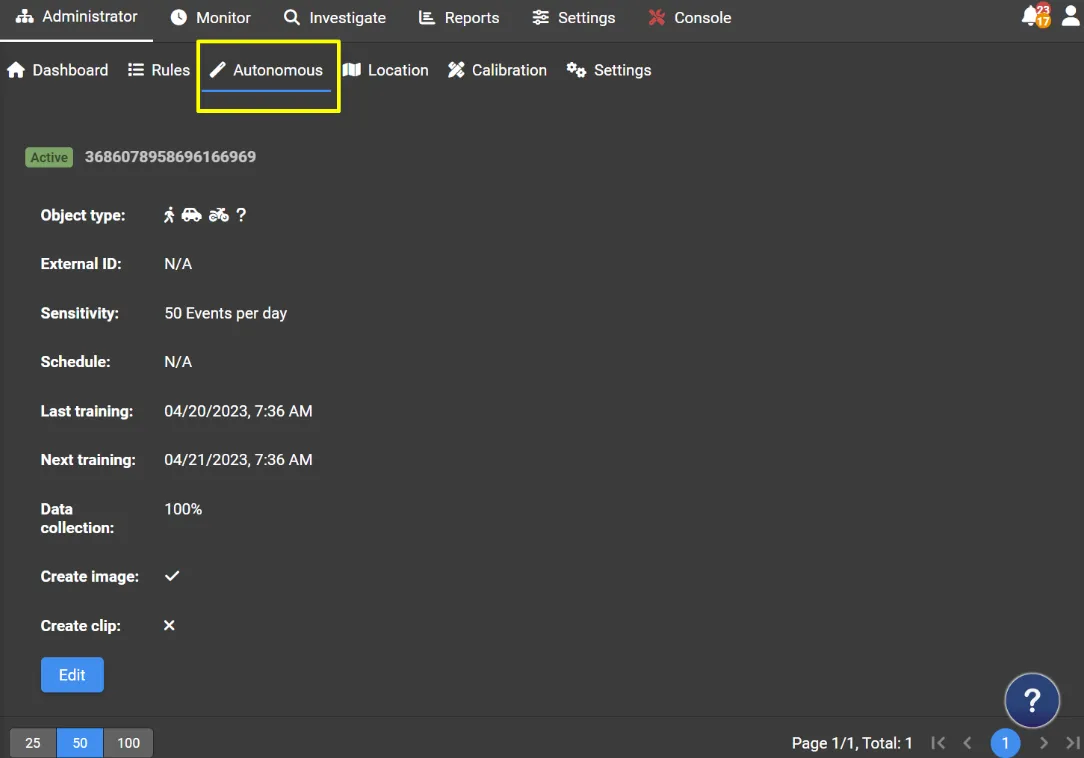
Task: Open the user account menu
Action: click(1070, 15)
